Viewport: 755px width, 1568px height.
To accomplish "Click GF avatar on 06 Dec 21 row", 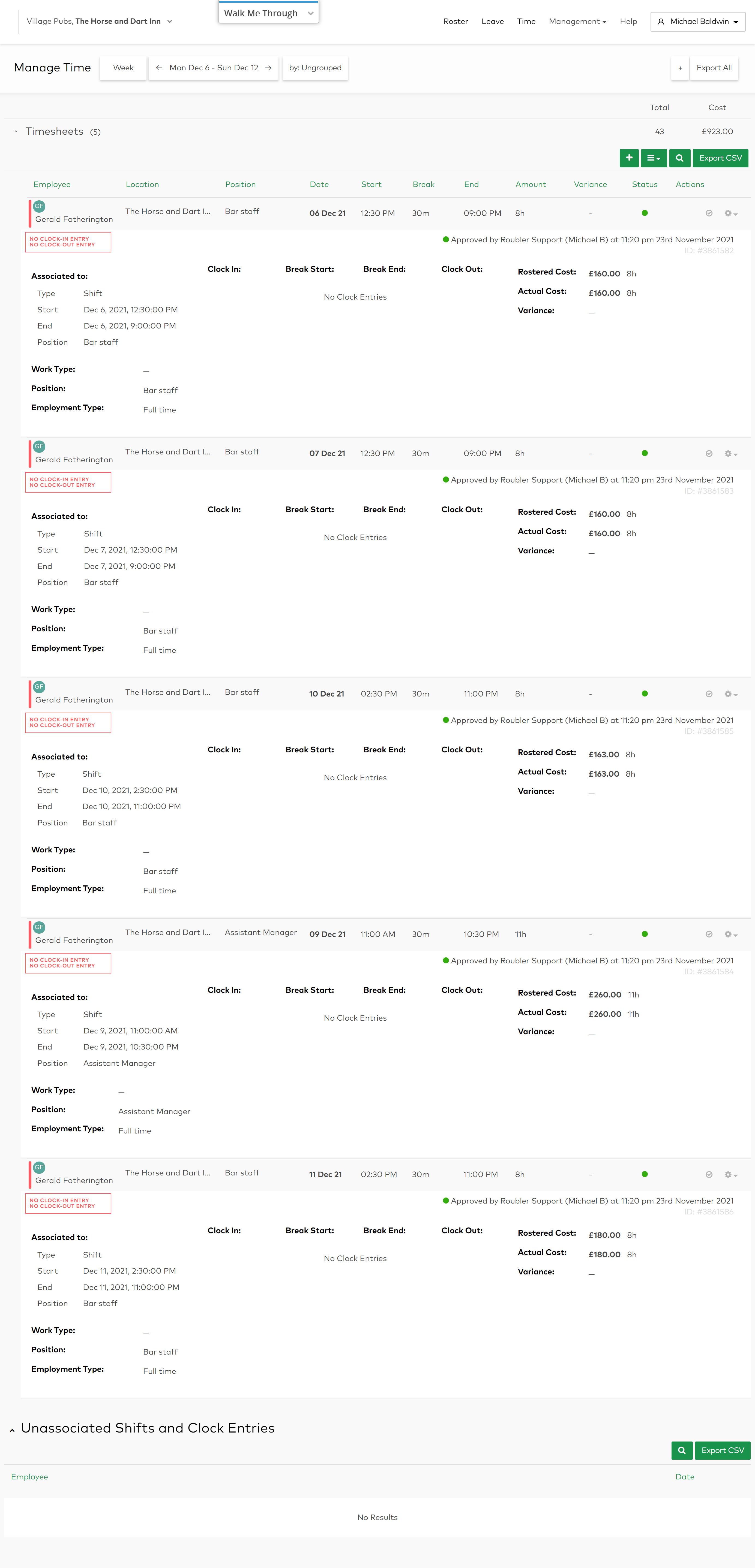I will pyautogui.click(x=39, y=206).
